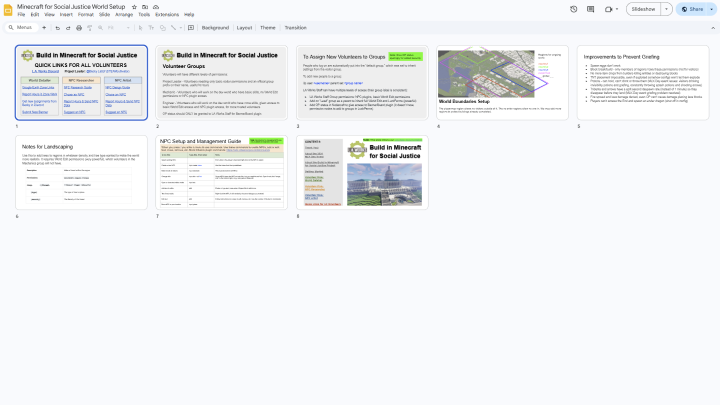Expand the Share options dropdown arrow
The image size is (720, 405).
coord(712,9)
